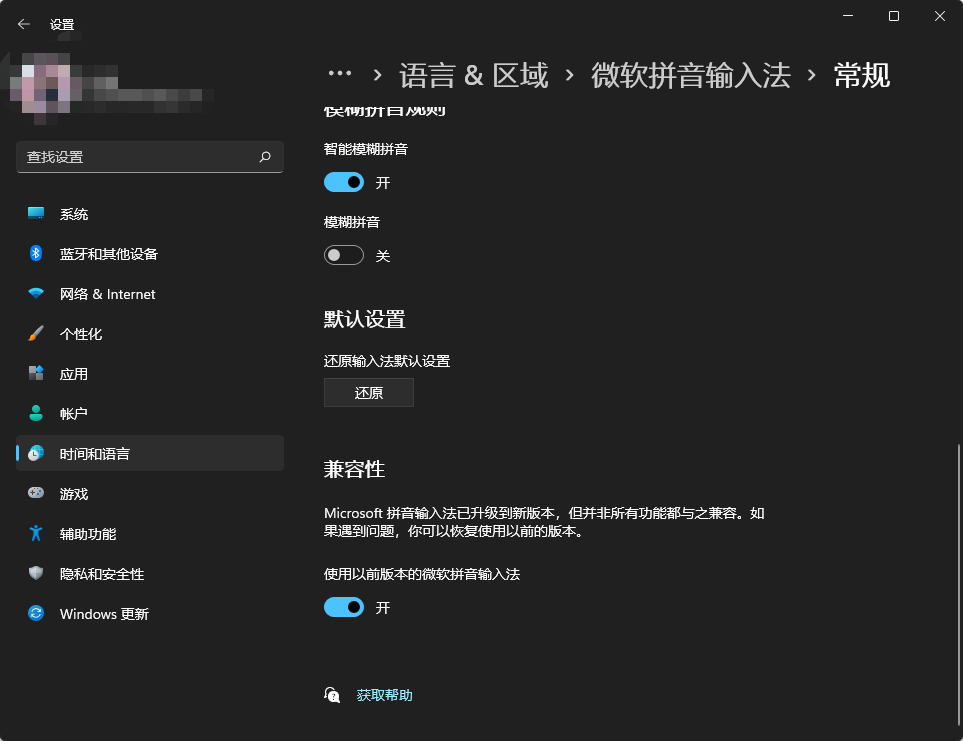Click the 游戏 gamepad icon
This screenshot has height=741, width=963.
[36, 493]
